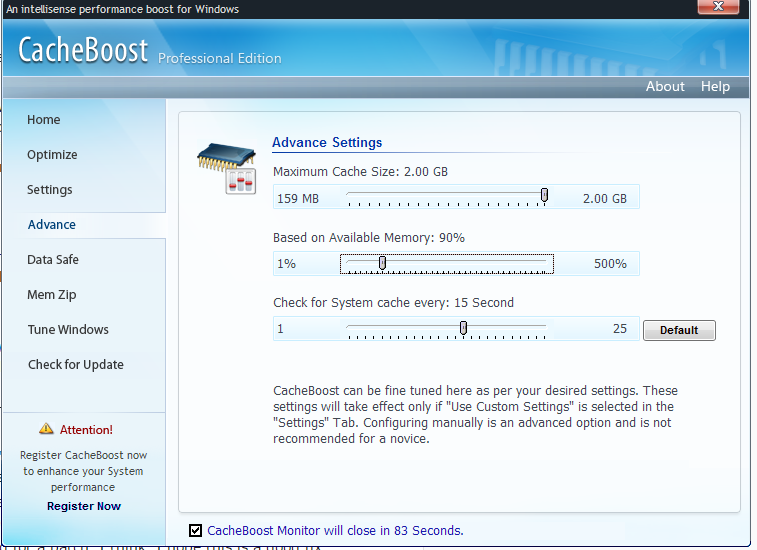Reset values with the Default button
Screen dimensions: 757x550
[x=679, y=330]
